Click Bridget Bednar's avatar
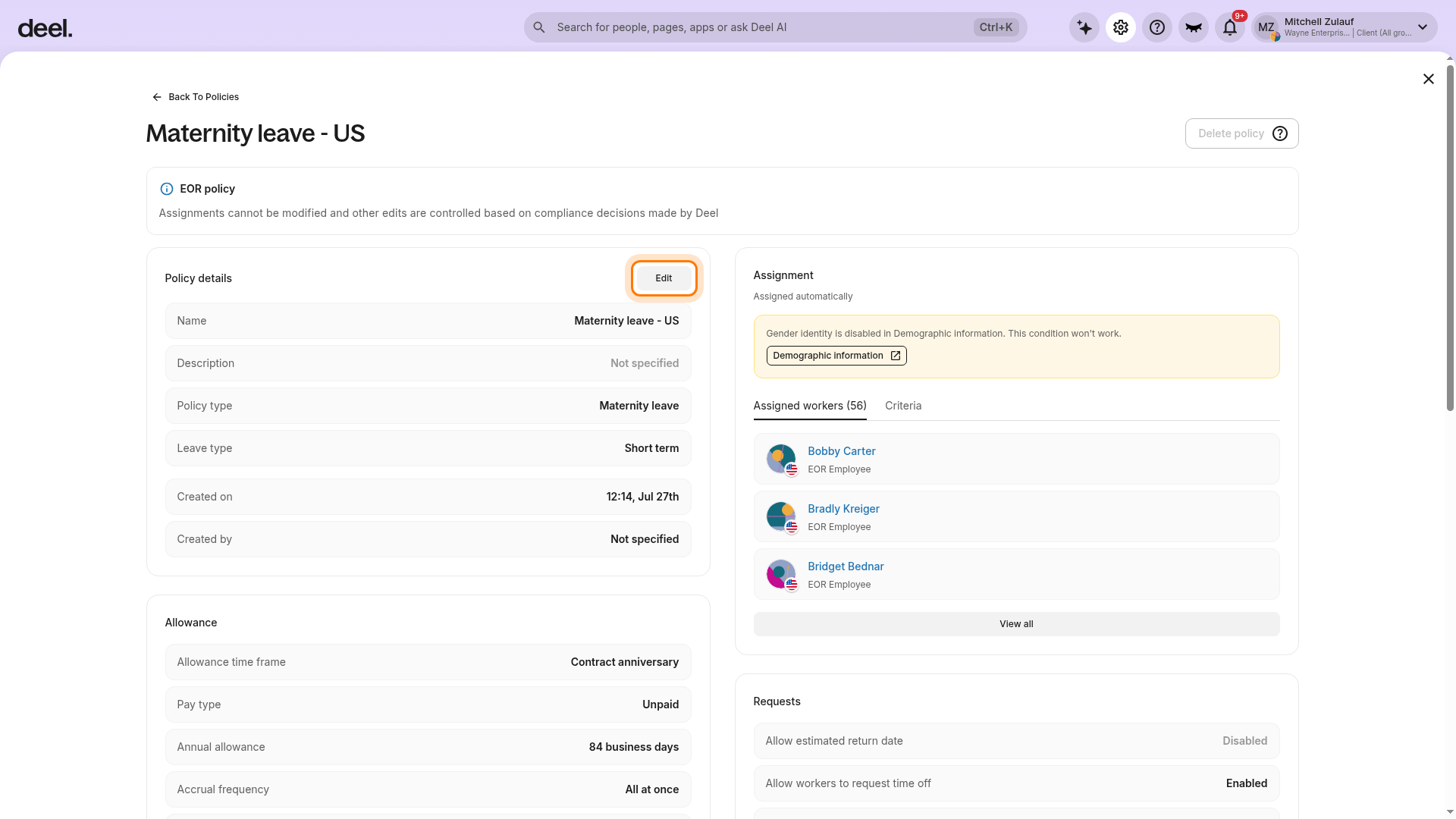 click(x=781, y=574)
